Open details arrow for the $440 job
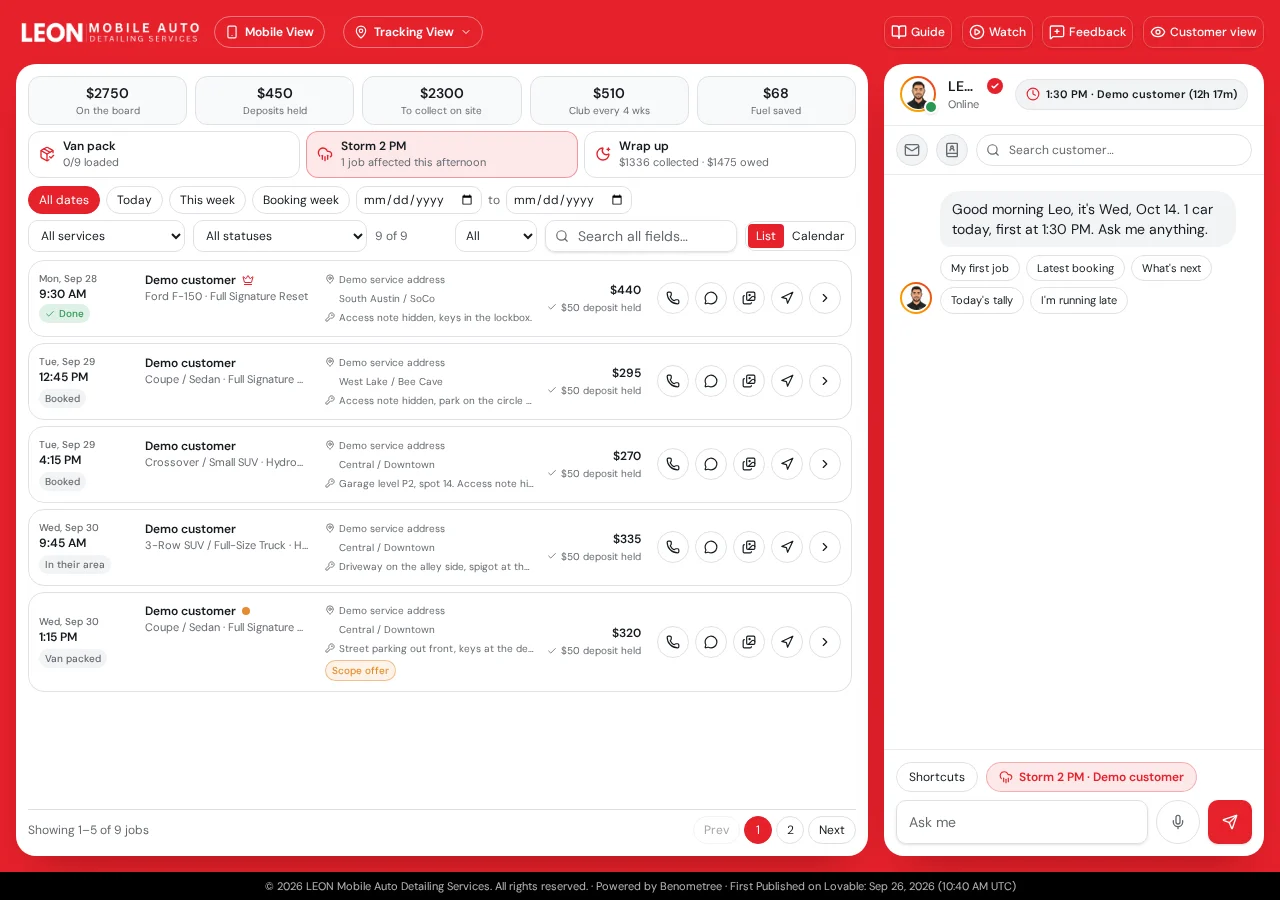Viewport: 1280px width, 900px height. pyautogui.click(x=825, y=298)
